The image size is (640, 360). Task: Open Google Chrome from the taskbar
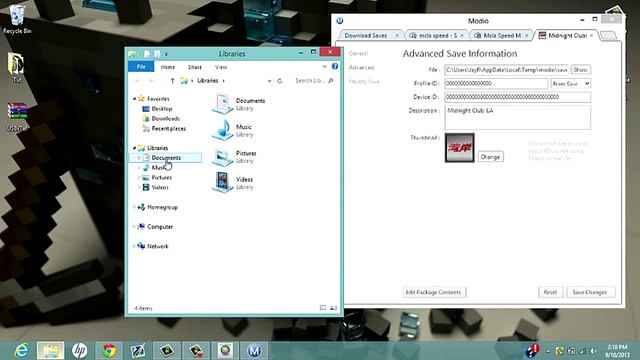click(109, 351)
